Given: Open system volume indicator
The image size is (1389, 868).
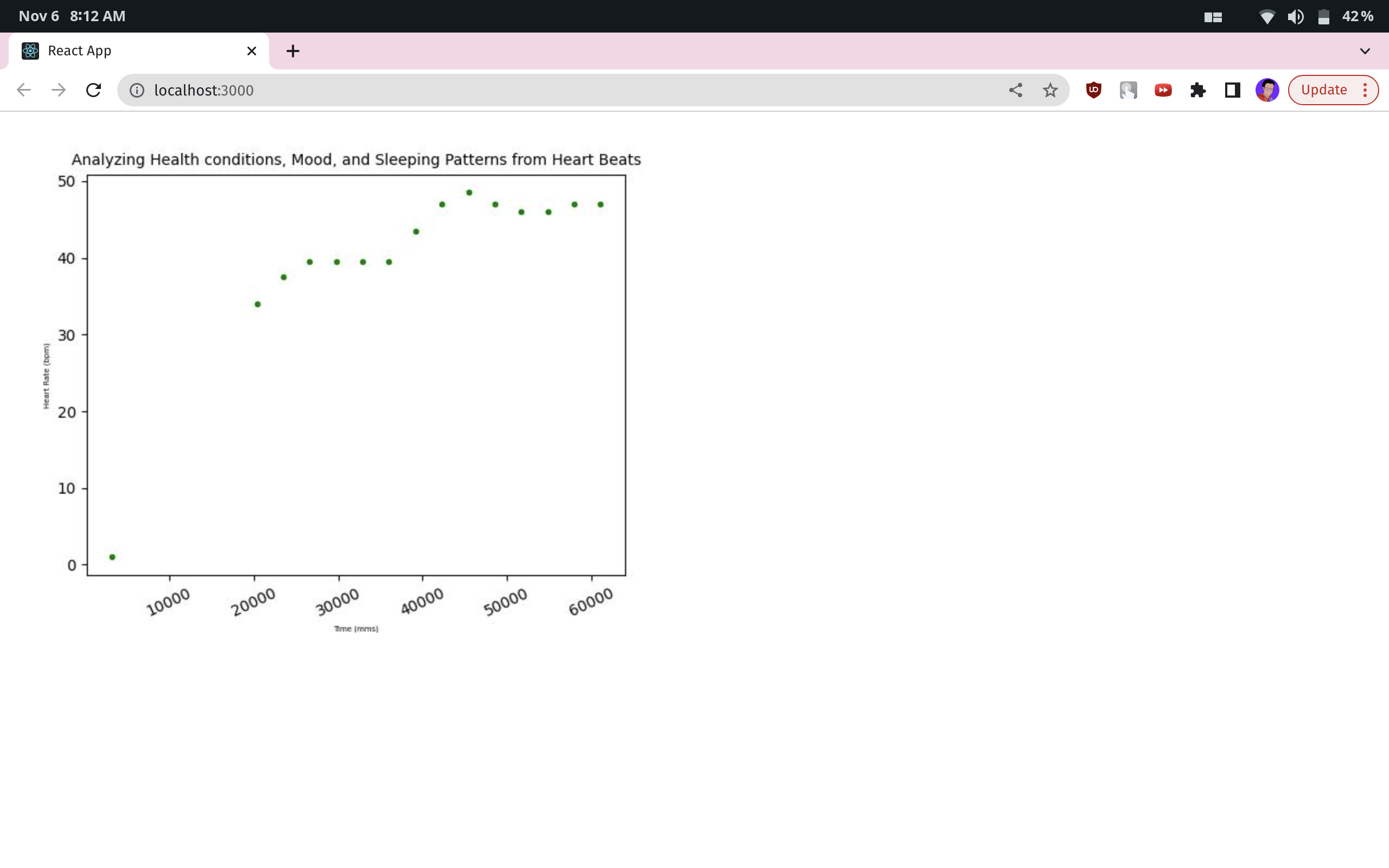Looking at the screenshot, I should click(x=1295, y=17).
